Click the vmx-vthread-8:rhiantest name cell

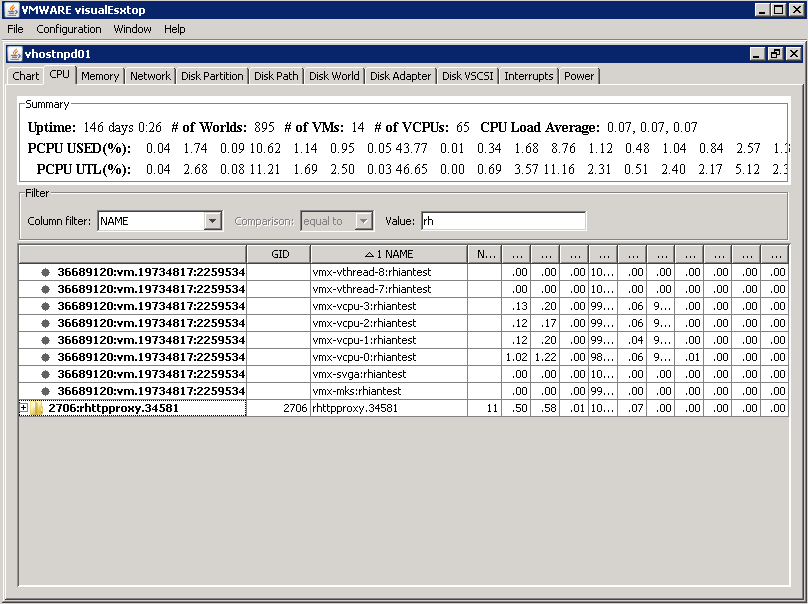coord(389,272)
